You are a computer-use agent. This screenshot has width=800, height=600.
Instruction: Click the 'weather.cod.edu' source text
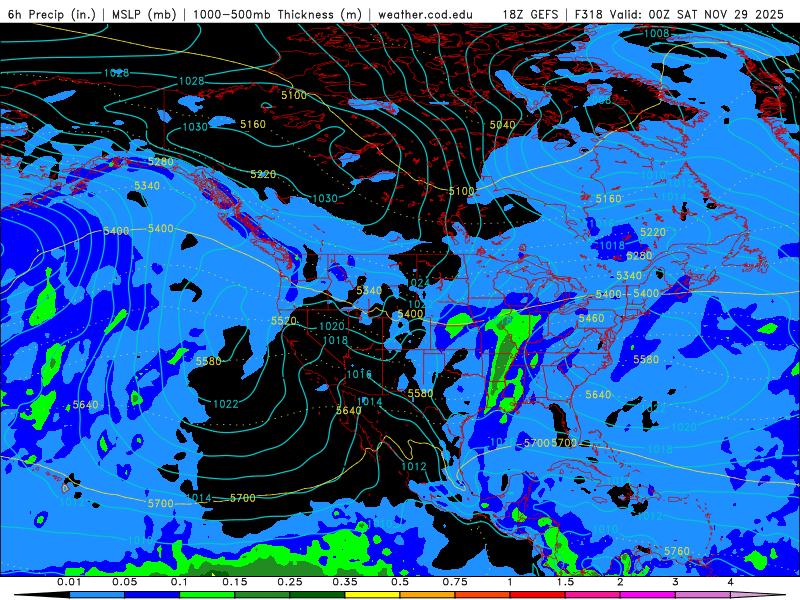point(425,14)
